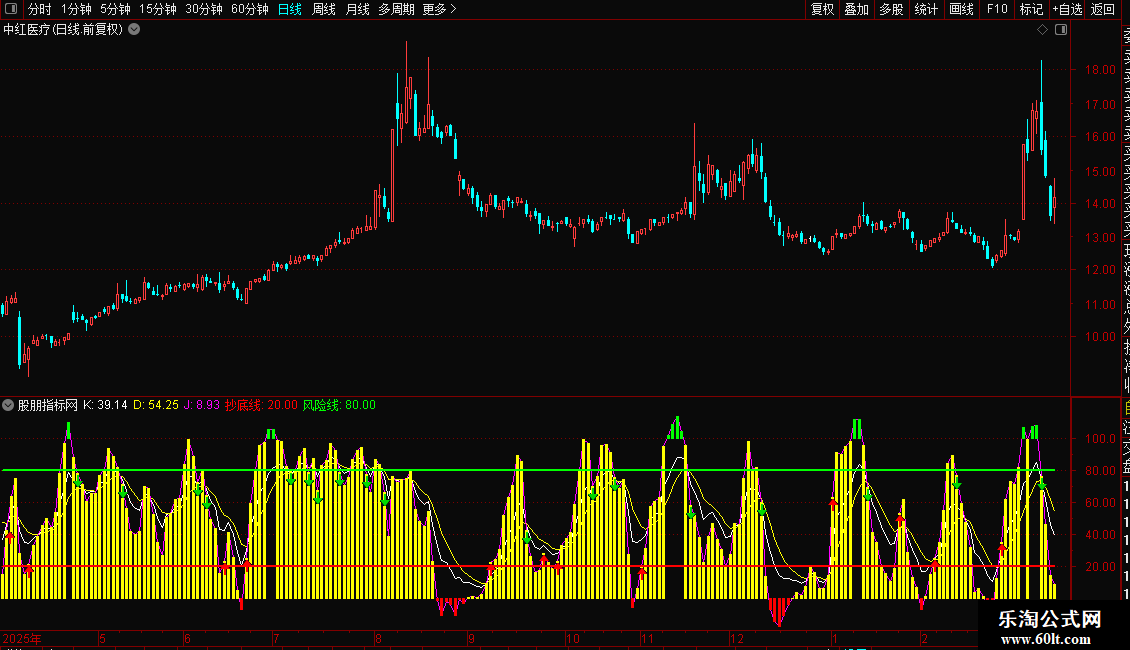Click the green 80 risk line

pyautogui.click(x=528, y=470)
